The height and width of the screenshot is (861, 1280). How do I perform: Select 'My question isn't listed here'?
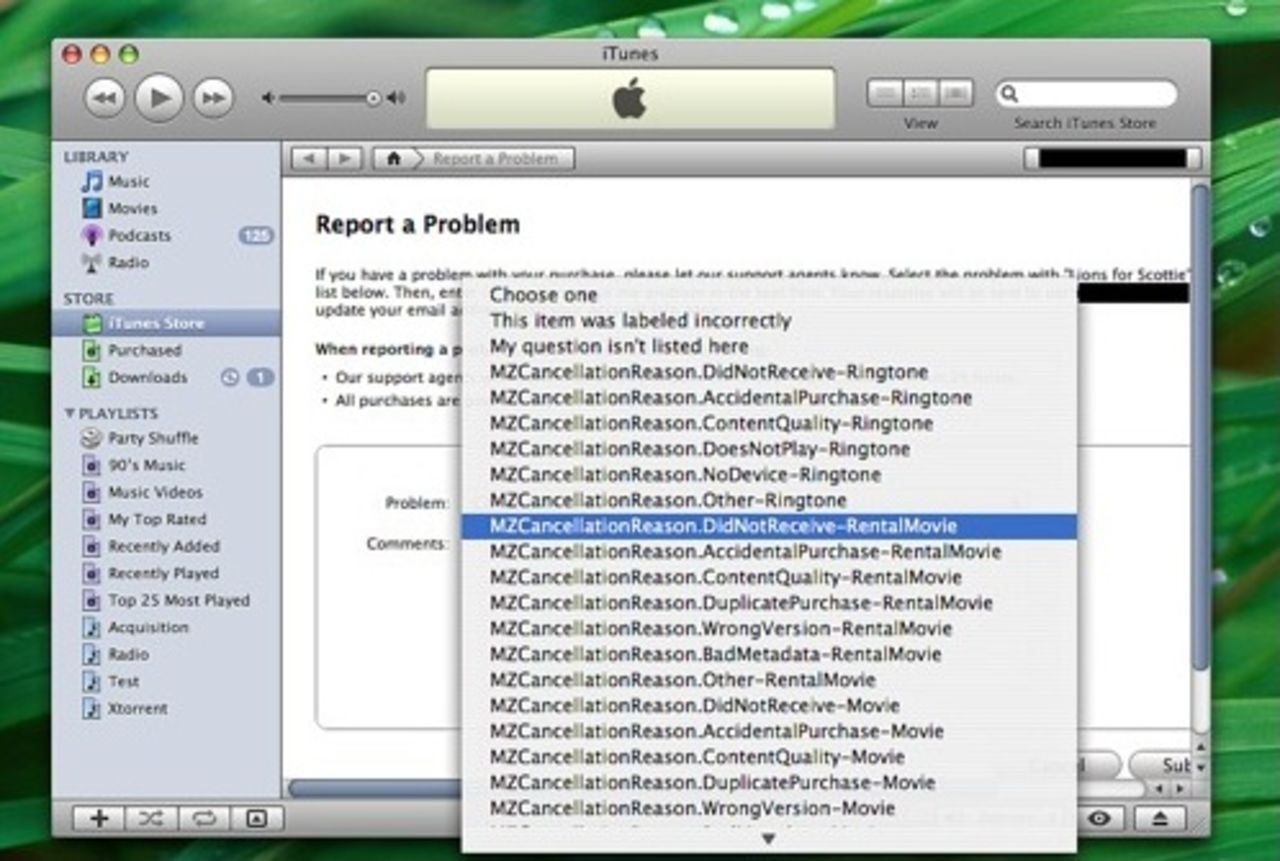pyautogui.click(x=618, y=346)
